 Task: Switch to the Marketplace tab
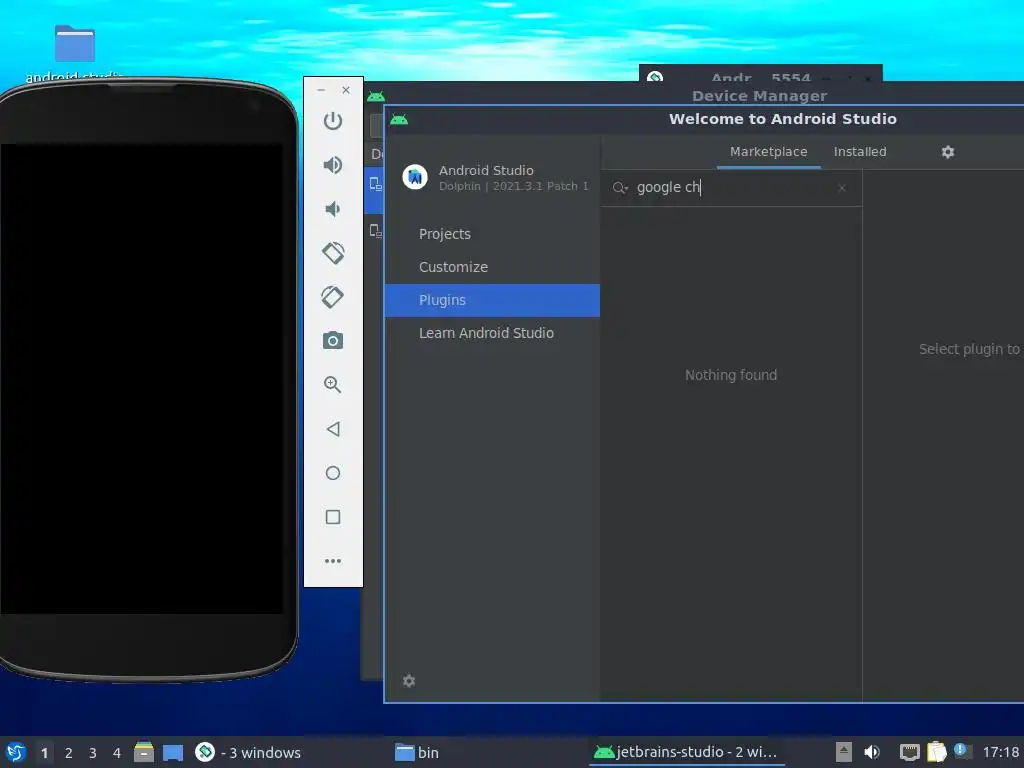click(769, 152)
